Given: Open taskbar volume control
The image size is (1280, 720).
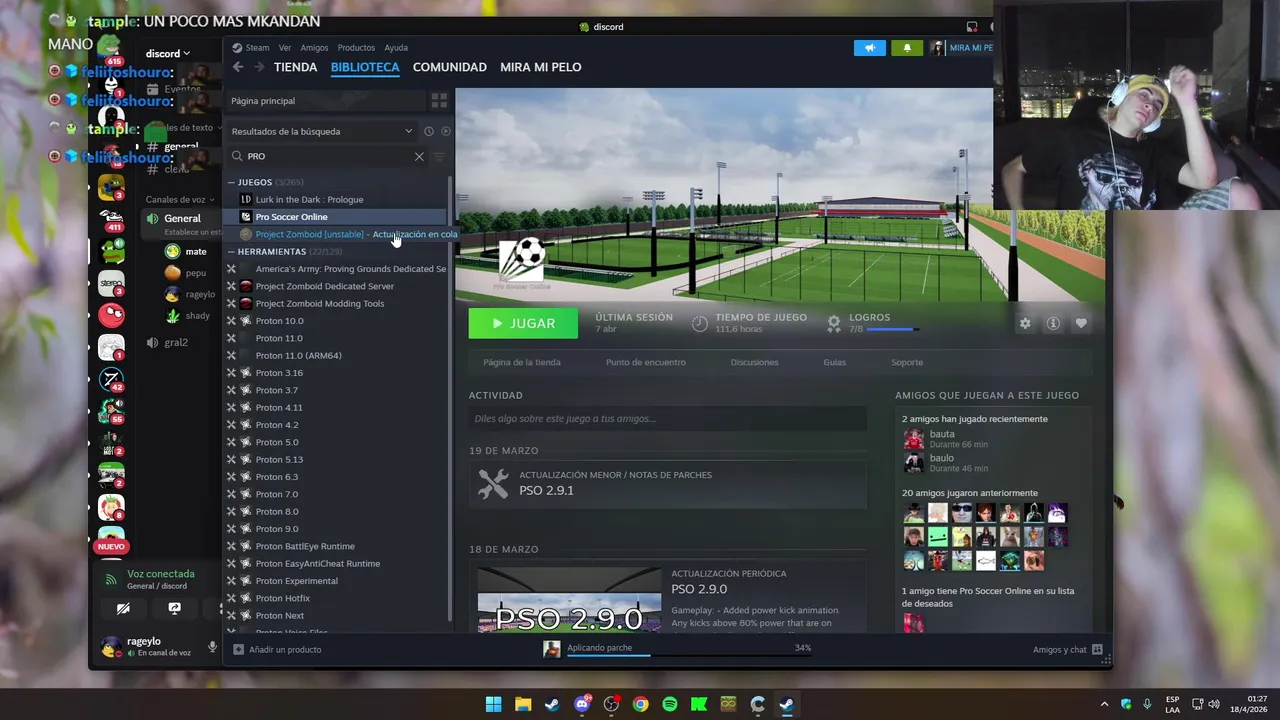Looking at the screenshot, I should click(x=1214, y=704).
